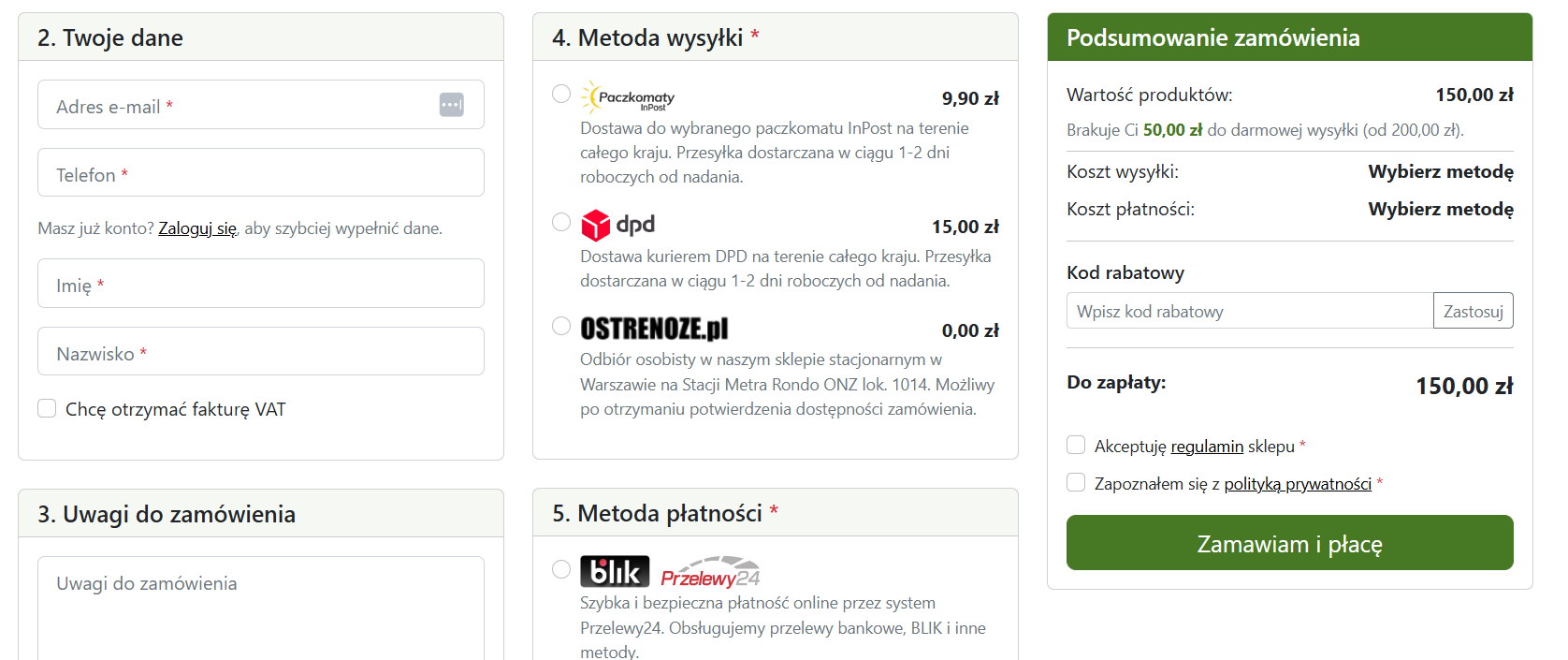Open the polityką prywatności link
Screen dimensions: 1568x660
pyautogui.click(x=1298, y=484)
